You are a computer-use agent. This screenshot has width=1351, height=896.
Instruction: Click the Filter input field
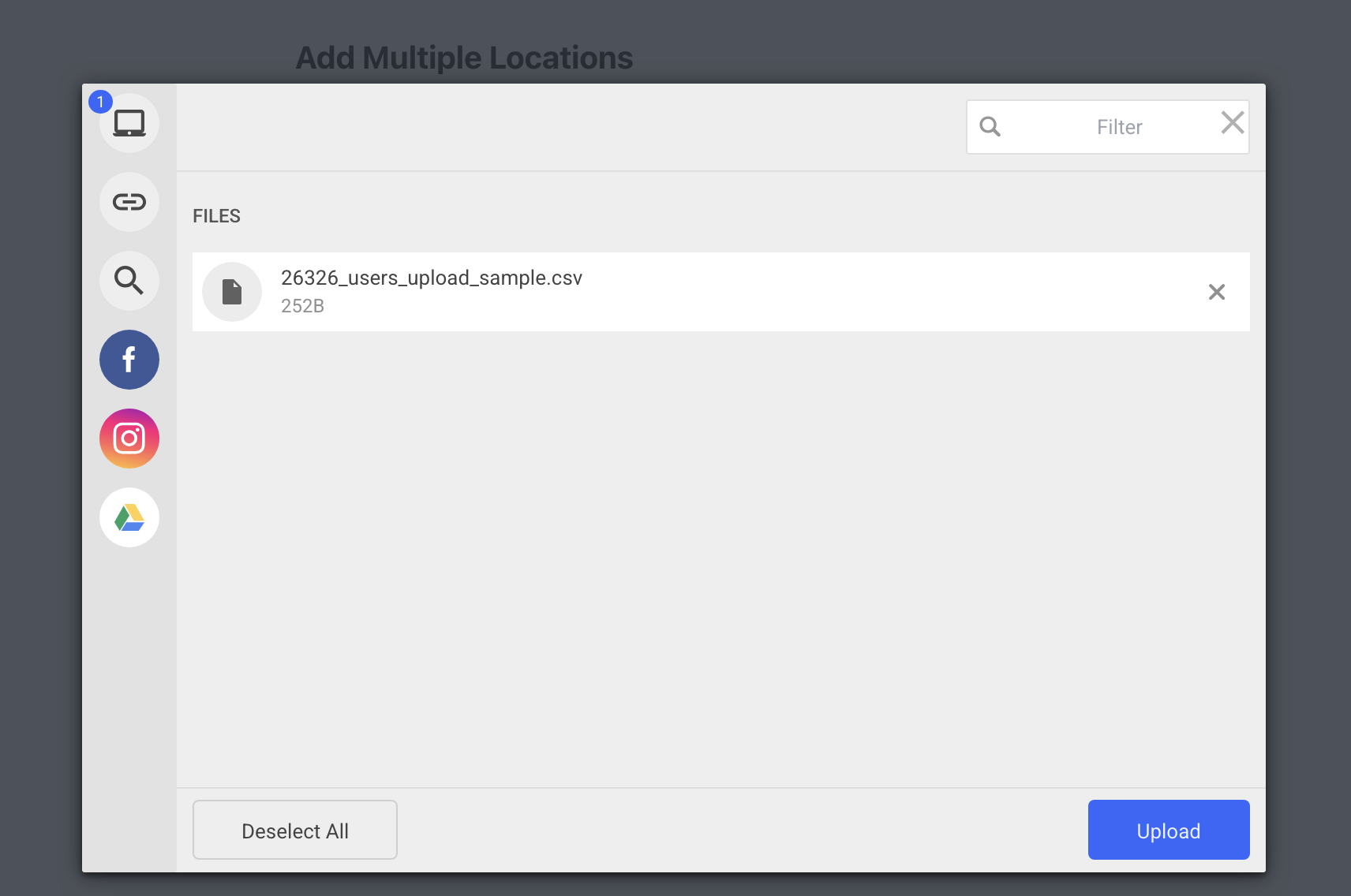click(1108, 127)
